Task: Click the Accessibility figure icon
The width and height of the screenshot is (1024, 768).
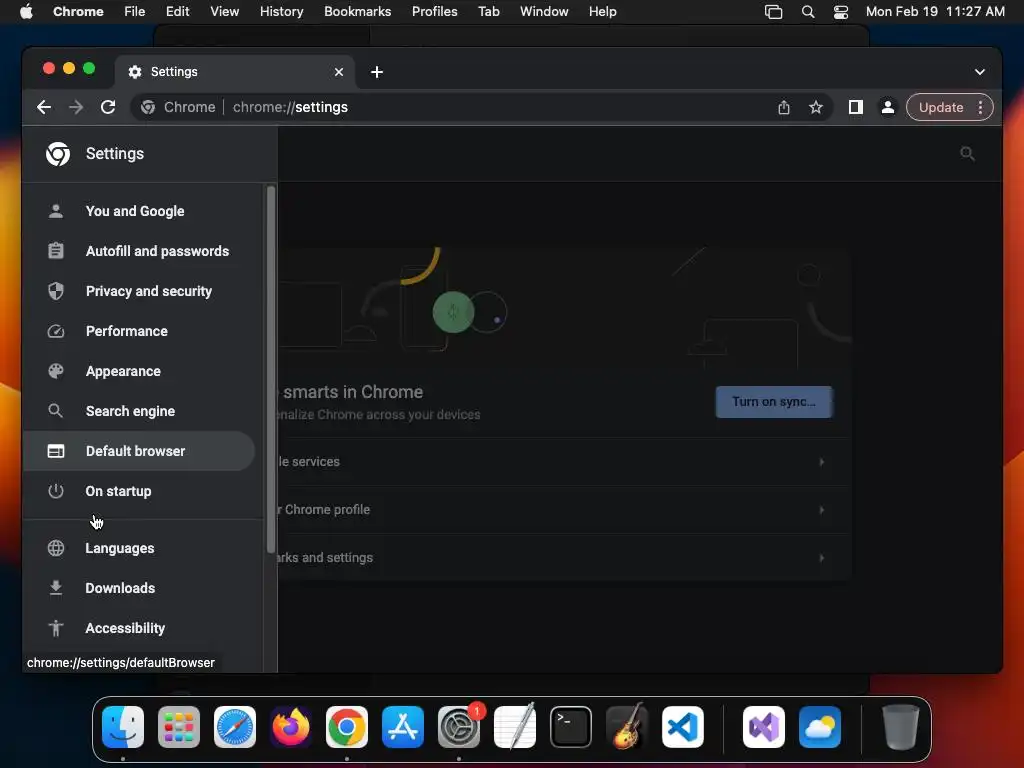Action: click(56, 628)
